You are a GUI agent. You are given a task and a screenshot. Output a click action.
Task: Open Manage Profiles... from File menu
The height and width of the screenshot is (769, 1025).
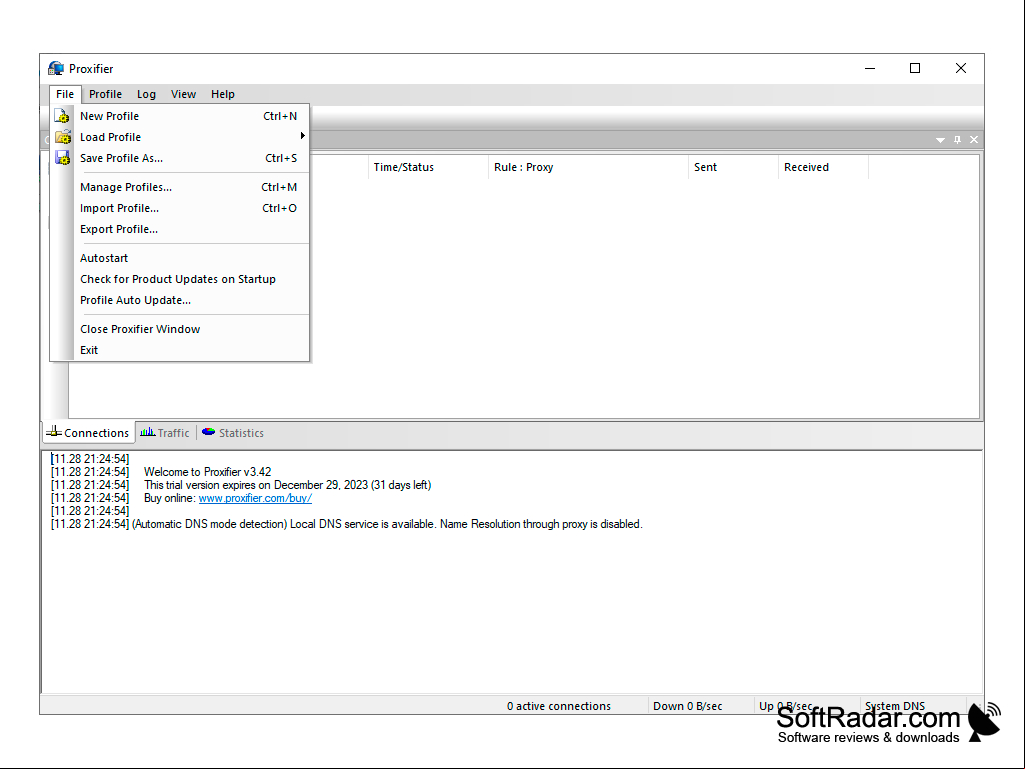pyautogui.click(x=180, y=187)
